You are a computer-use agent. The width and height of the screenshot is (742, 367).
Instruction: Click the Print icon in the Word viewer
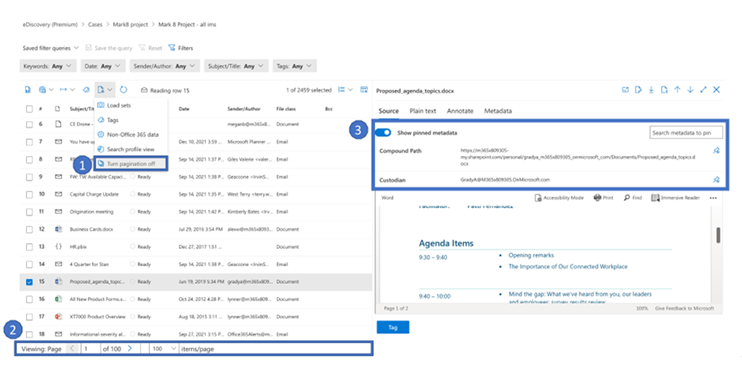603,198
